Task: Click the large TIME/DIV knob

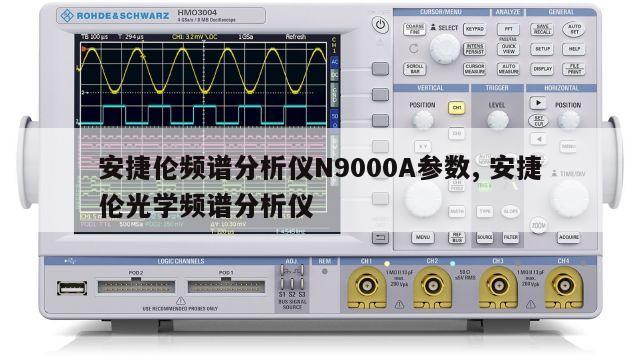Action: [569, 198]
